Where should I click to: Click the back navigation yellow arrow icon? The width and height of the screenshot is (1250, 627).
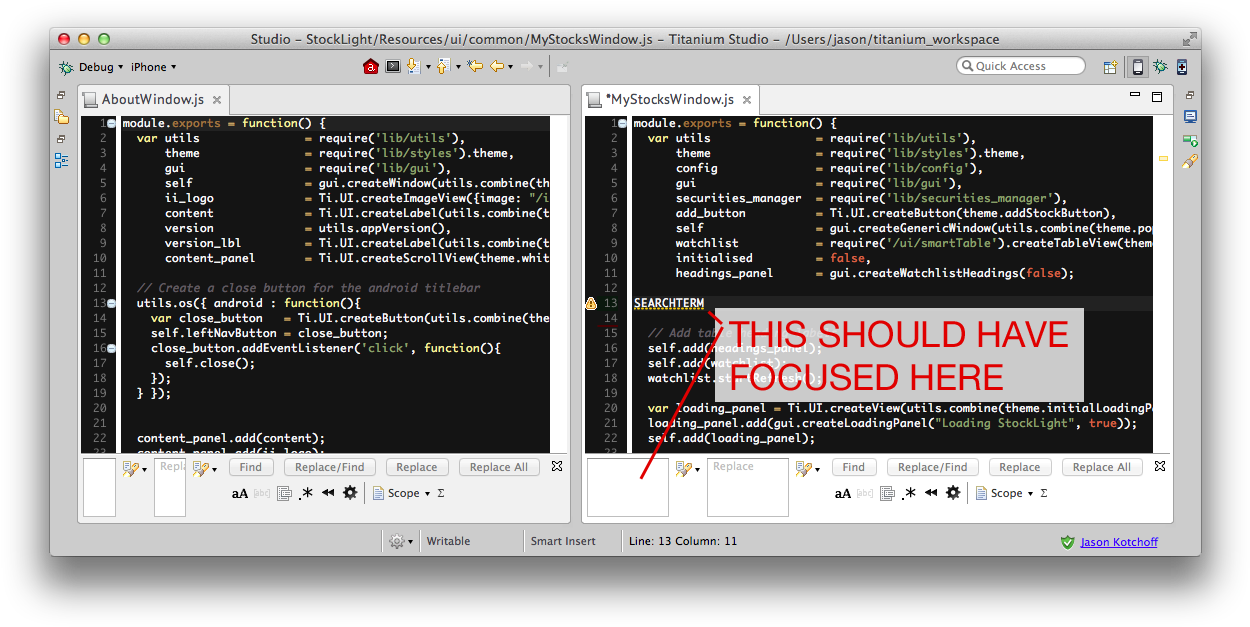498,66
